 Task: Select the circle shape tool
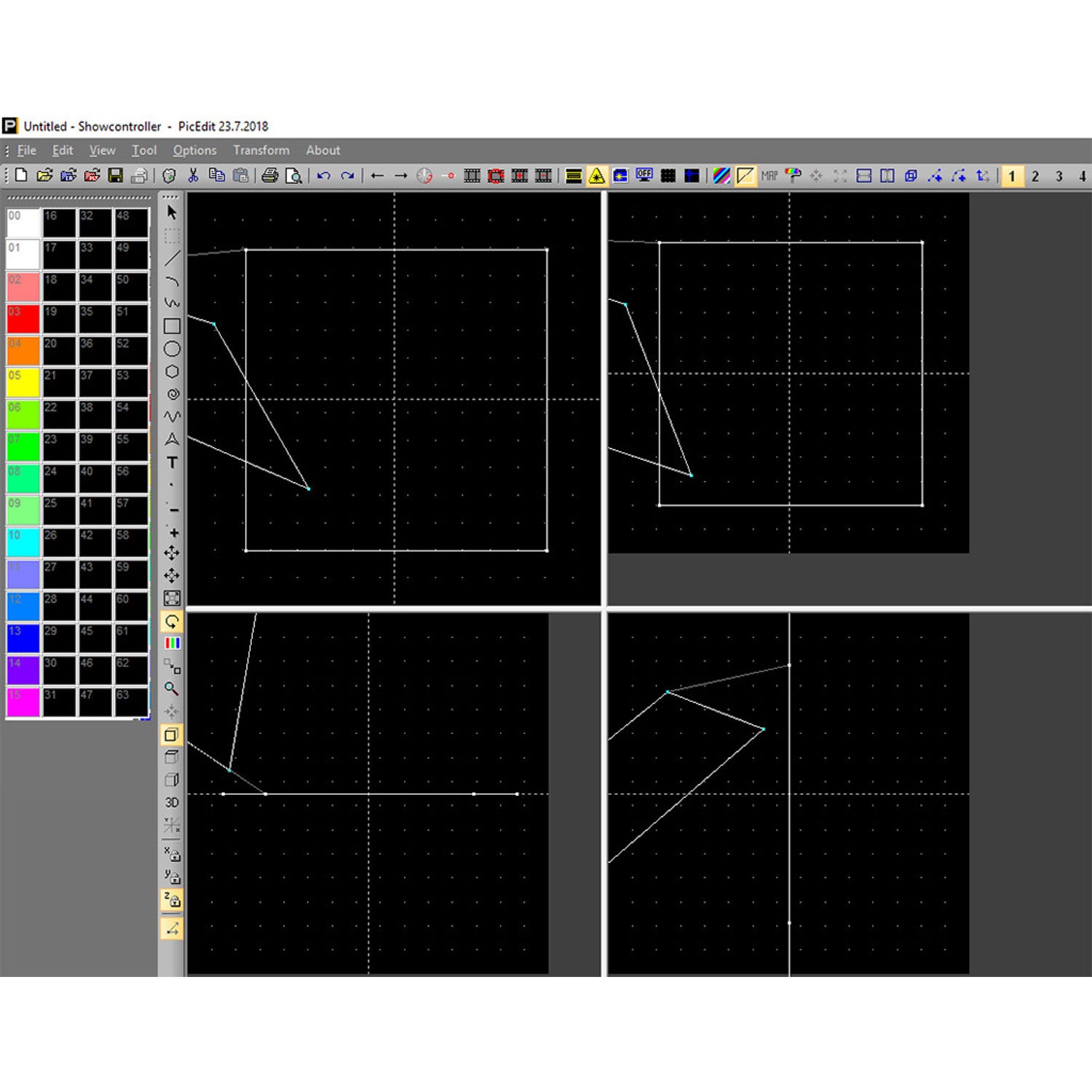(172, 349)
